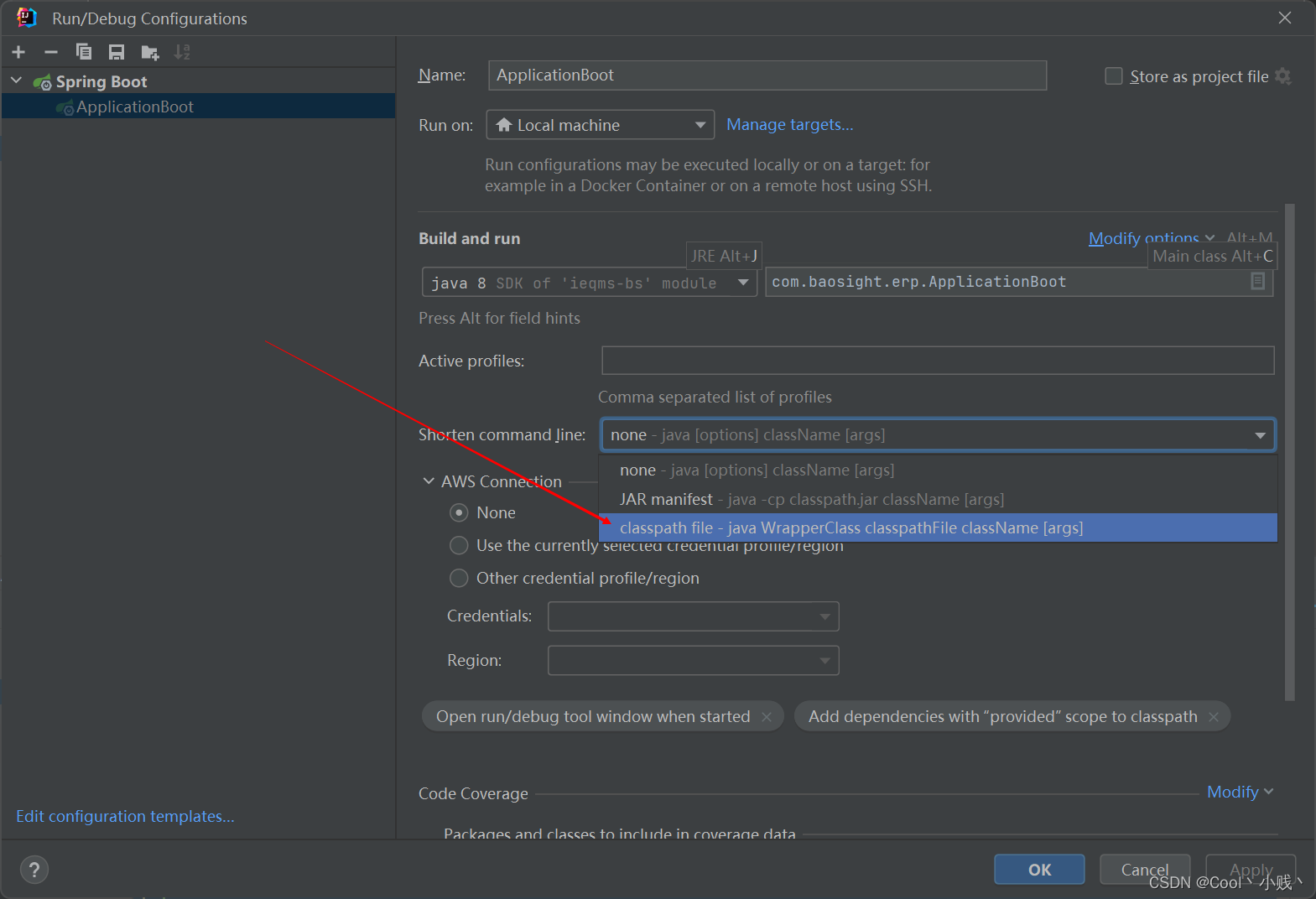Click the Apply button
Screen dimensions: 1316x899
pos(1251,870)
